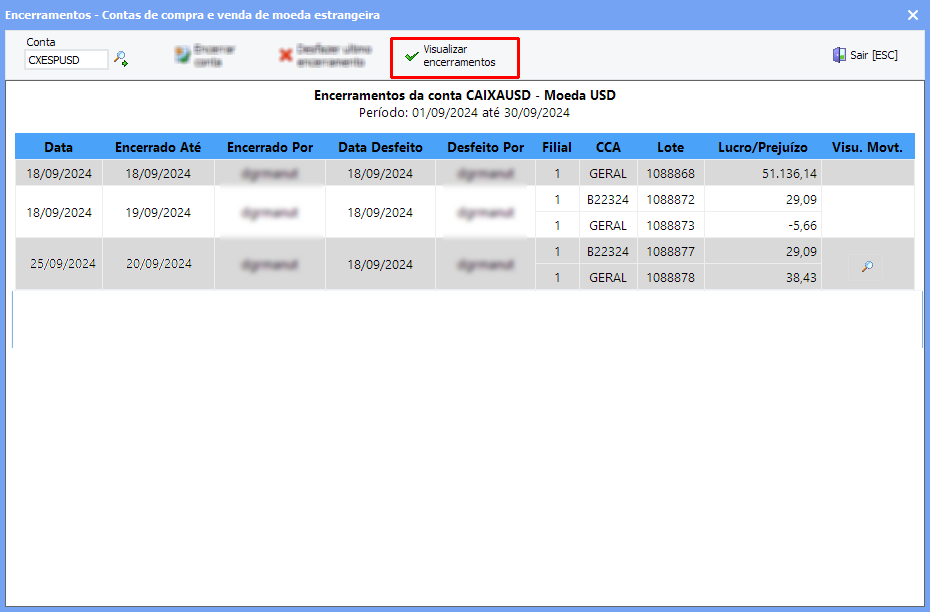Click the Sair [ESC] exit button
Image resolution: width=930 pixels, height=612 pixels.
(865, 55)
